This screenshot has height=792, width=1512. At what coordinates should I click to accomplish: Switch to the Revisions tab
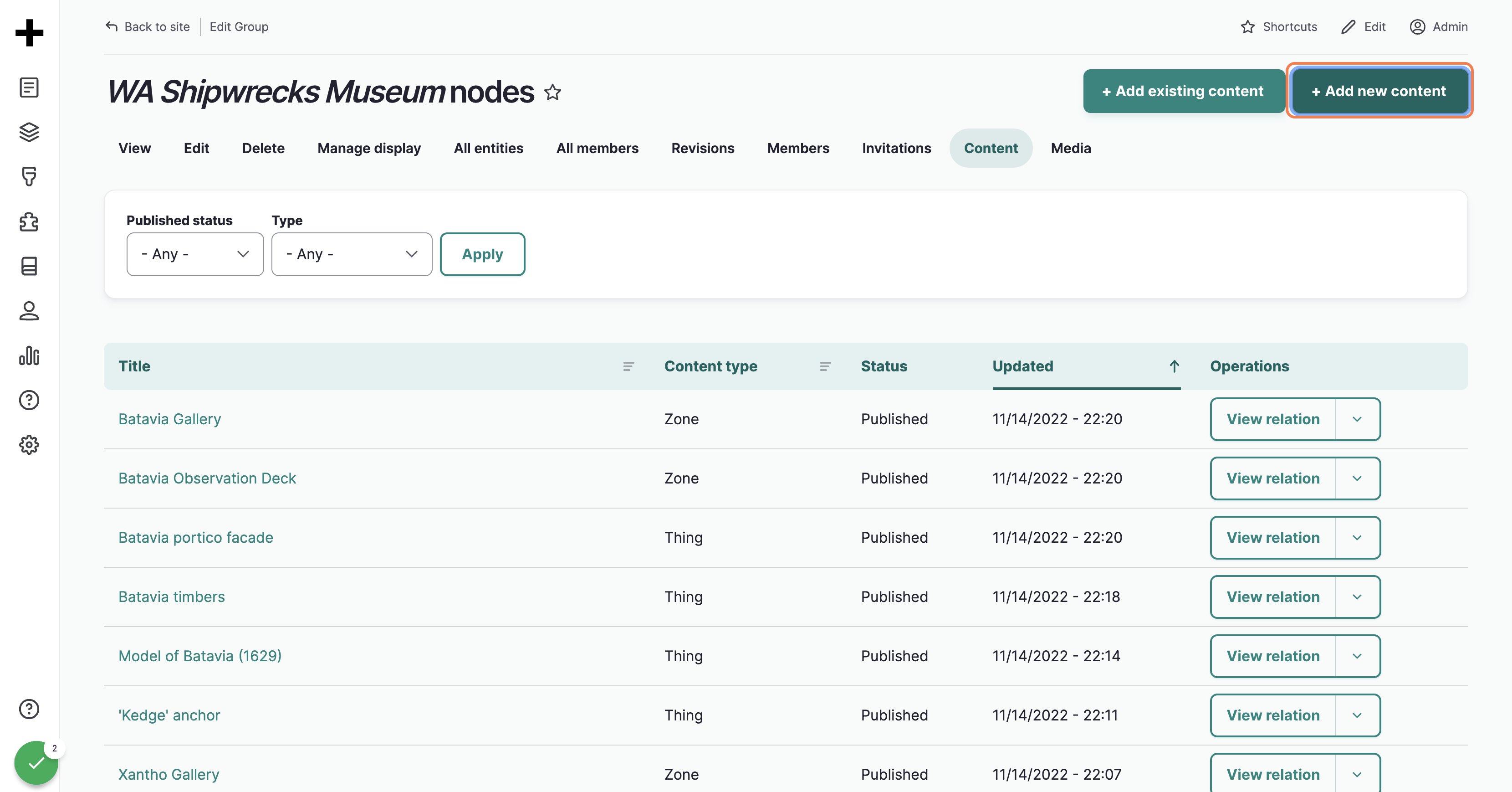(703, 148)
